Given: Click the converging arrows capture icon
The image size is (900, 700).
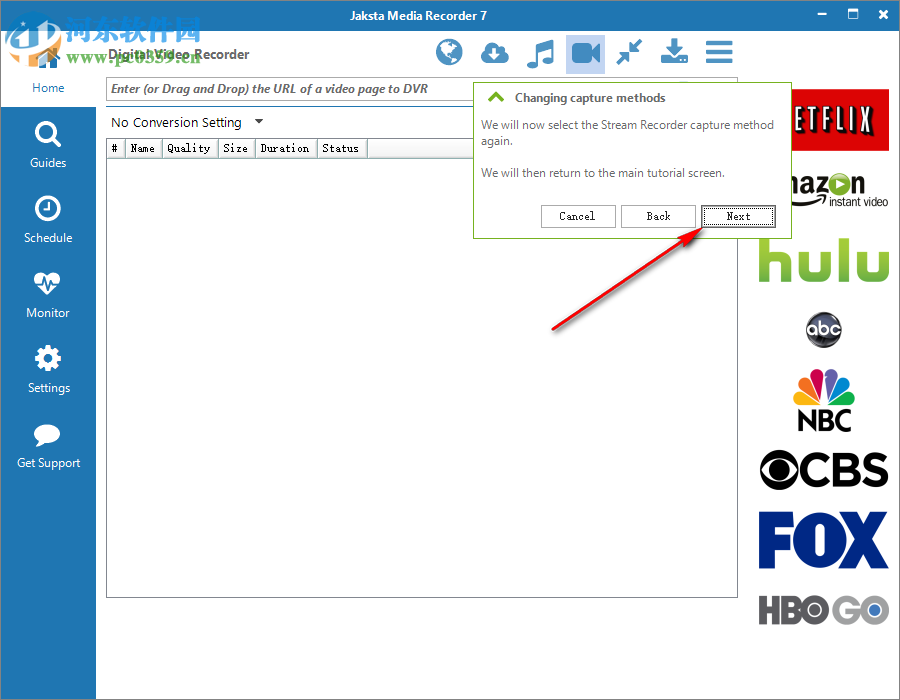Looking at the screenshot, I should (x=629, y=52).
